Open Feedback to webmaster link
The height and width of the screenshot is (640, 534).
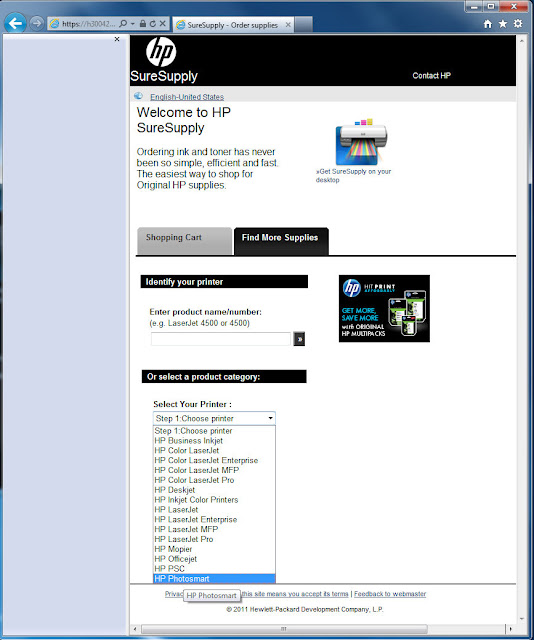tap(390, 594)
